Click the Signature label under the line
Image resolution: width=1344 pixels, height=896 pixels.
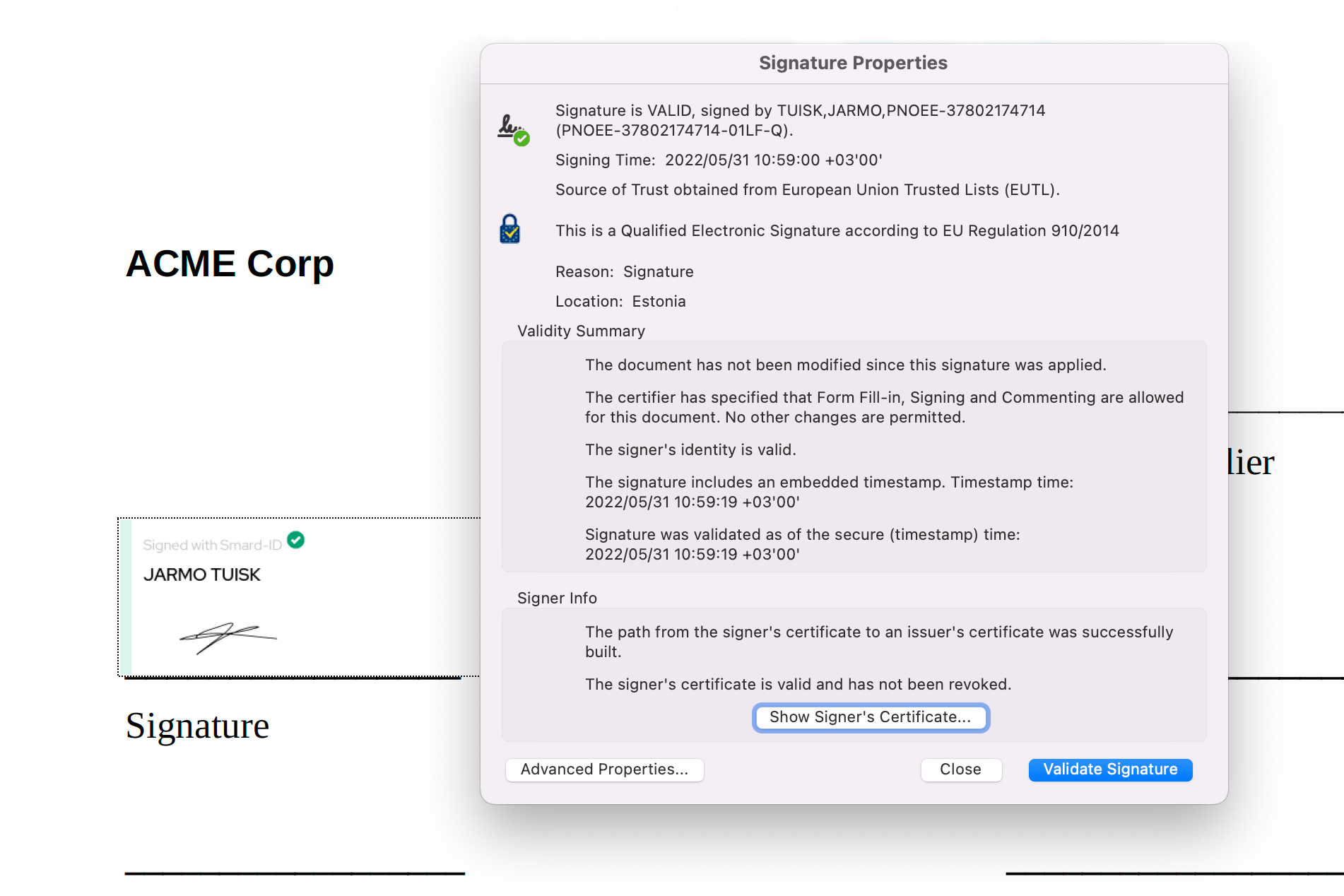click(197, 726)
